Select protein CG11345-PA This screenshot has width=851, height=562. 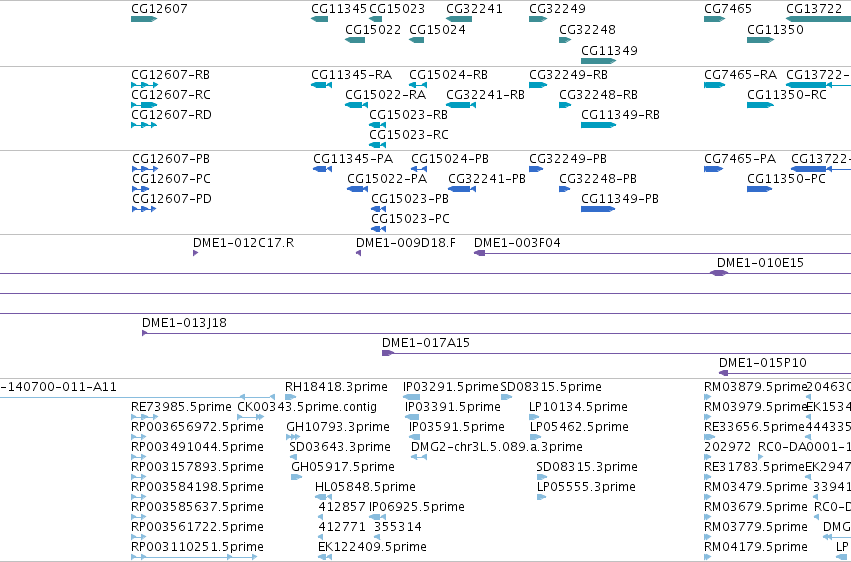353,158
